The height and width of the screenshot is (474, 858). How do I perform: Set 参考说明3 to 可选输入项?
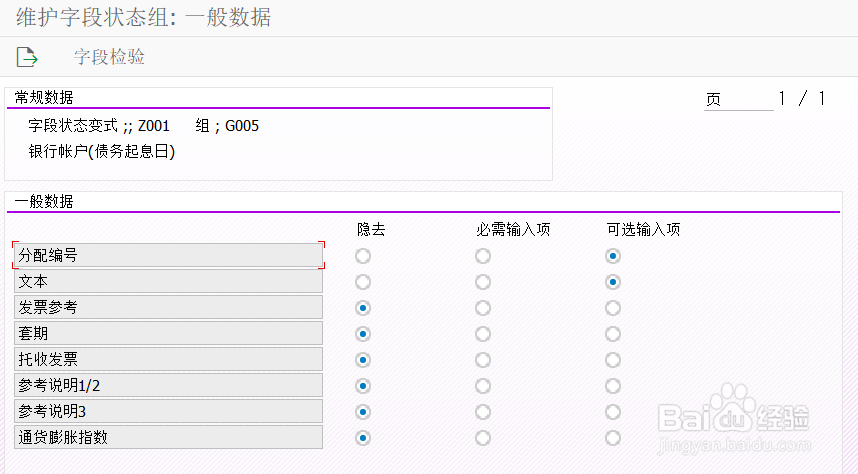(x=613, y=412)
